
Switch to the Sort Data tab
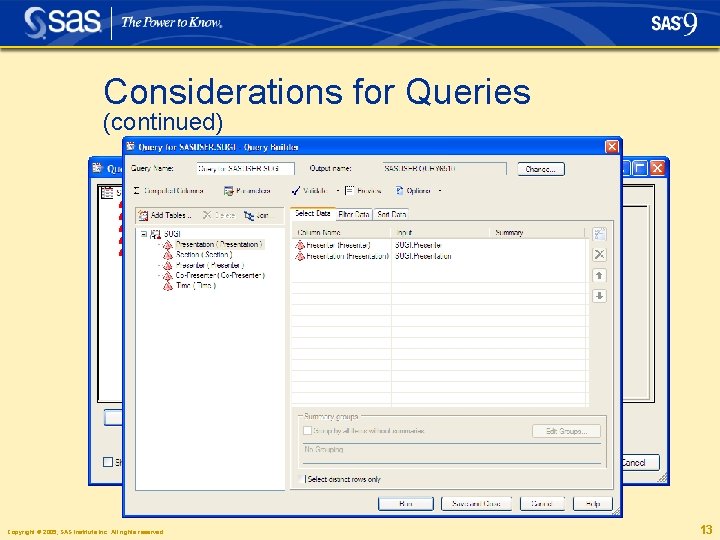[392, 214]
